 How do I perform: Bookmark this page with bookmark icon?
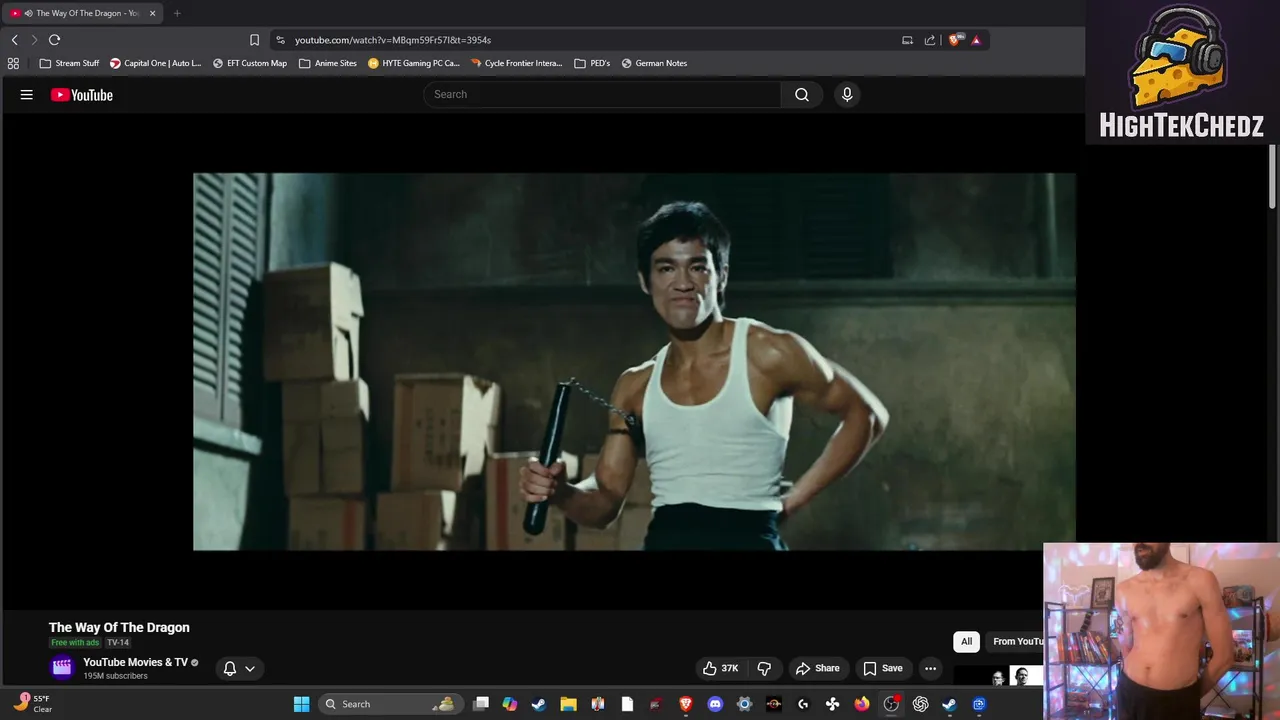click(x=254, y=40)
